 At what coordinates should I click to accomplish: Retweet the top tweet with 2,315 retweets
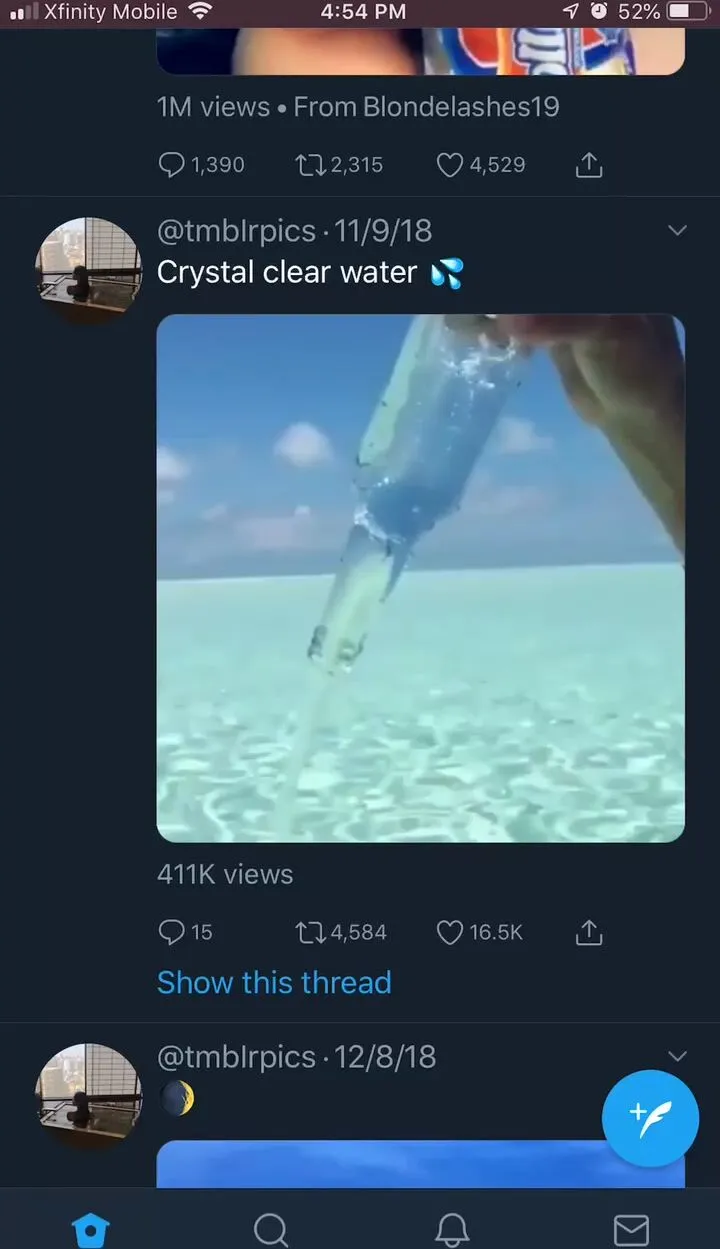[x=311, y=165]
